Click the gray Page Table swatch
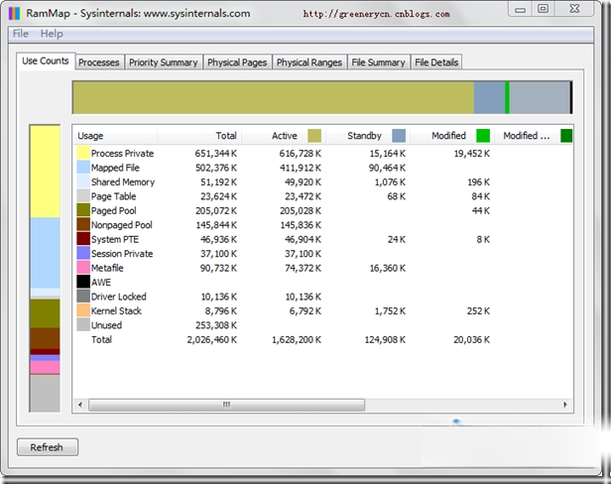 83,196
